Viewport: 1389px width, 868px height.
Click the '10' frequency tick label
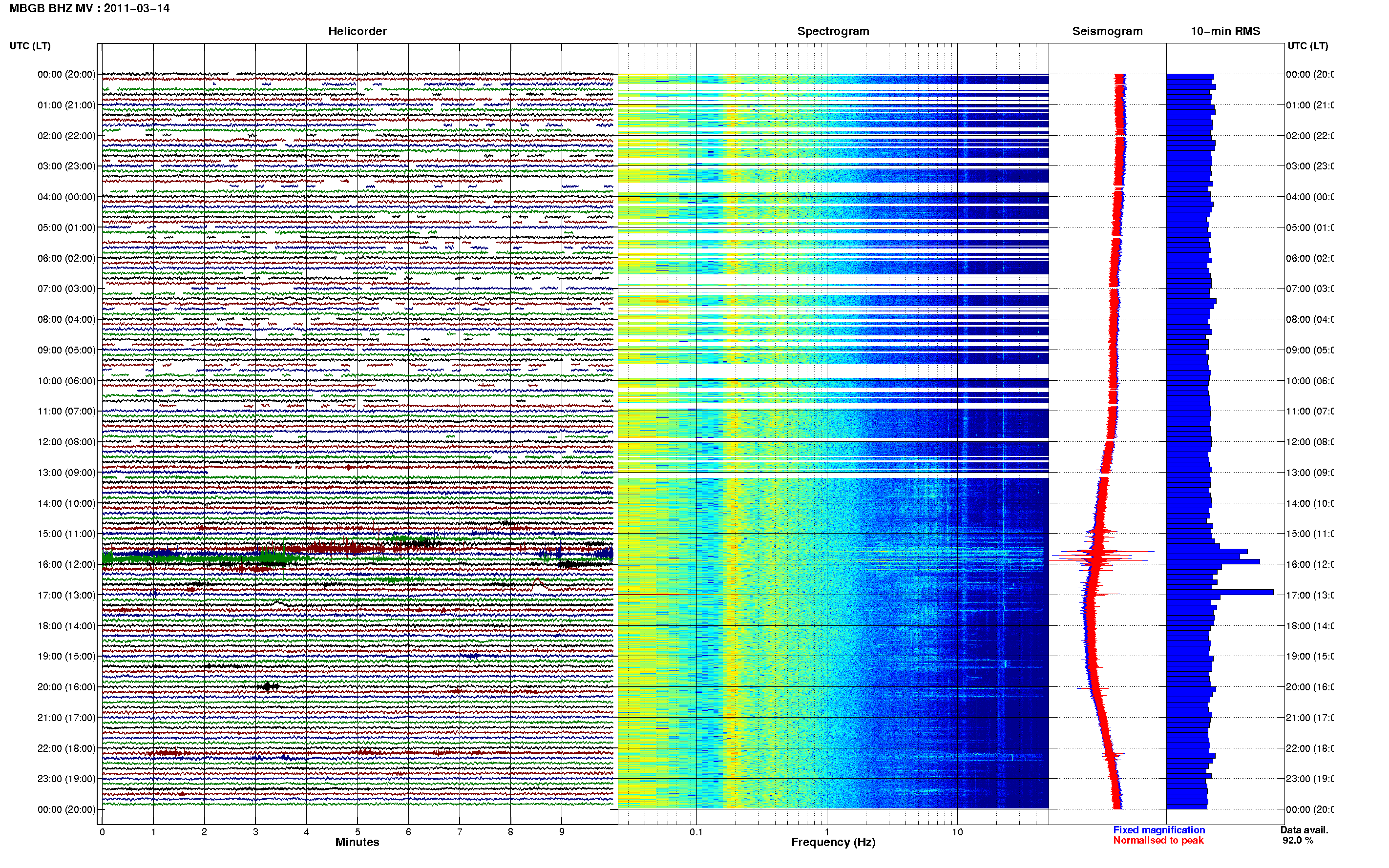957,832
